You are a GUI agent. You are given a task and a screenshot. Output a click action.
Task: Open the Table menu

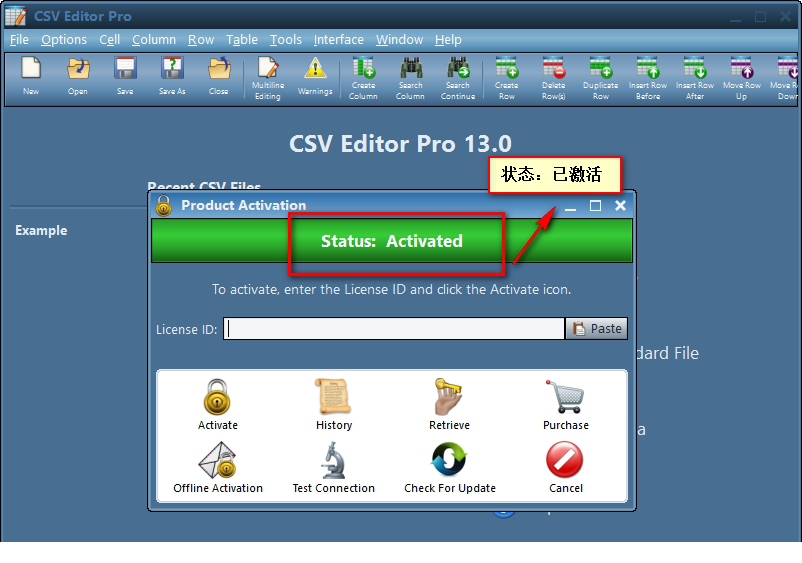pyautogui.click(x=242, y=40)
